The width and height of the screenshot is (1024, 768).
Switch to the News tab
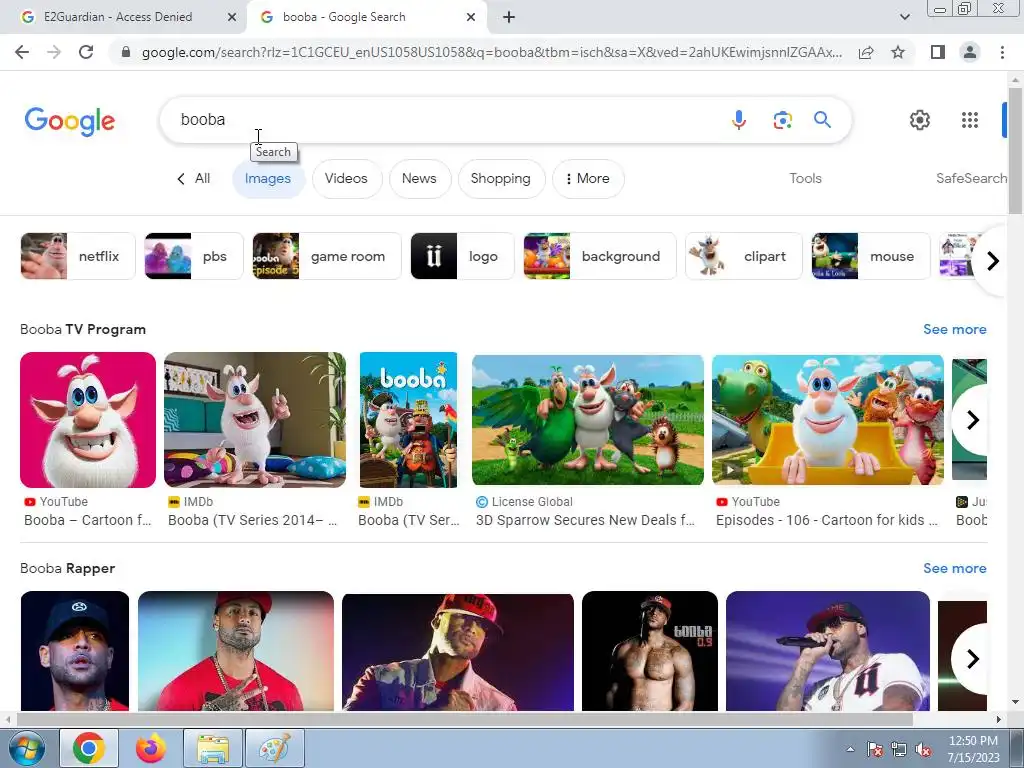[x=419, y=178]
